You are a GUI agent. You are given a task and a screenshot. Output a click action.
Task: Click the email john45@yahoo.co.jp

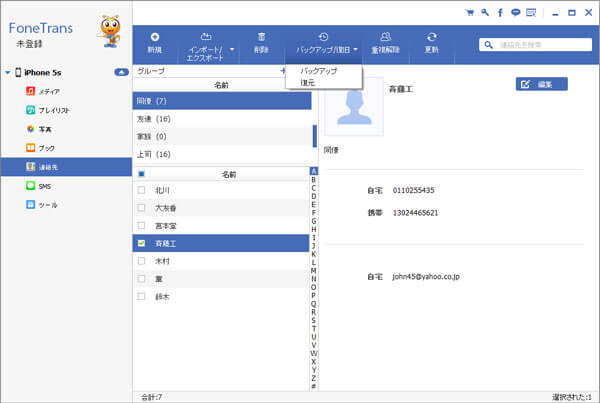coord(426,276)
